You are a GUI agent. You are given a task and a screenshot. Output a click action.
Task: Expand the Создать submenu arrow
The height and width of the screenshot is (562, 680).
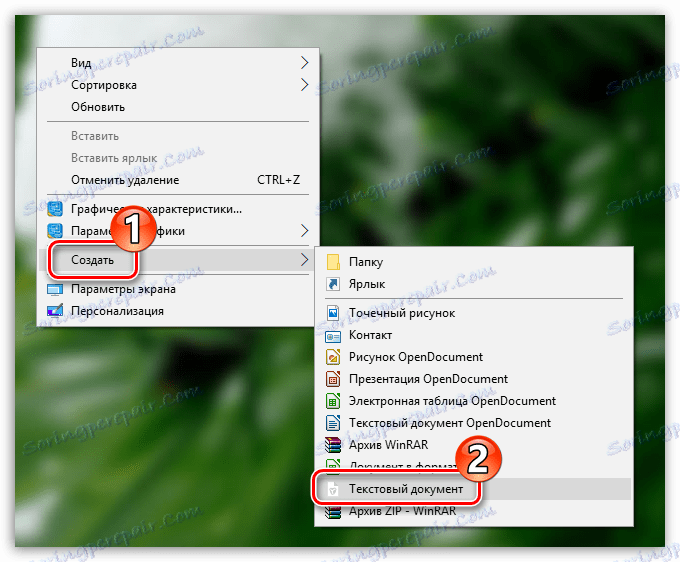tap(304, 260)
